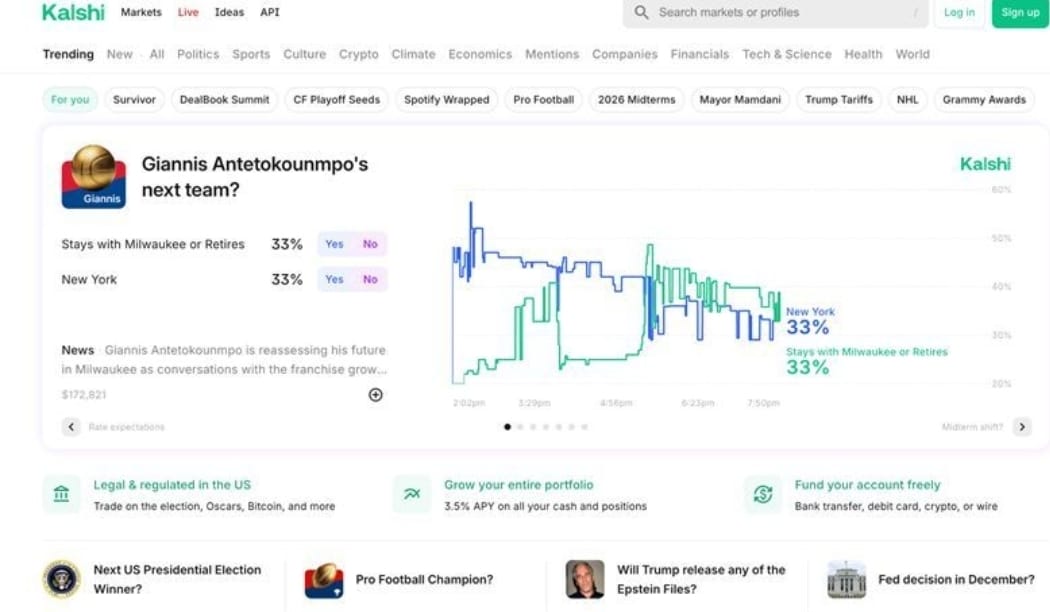Advance to next market with right chevron
1050x612 pixels.
[x=1021, y=427]
